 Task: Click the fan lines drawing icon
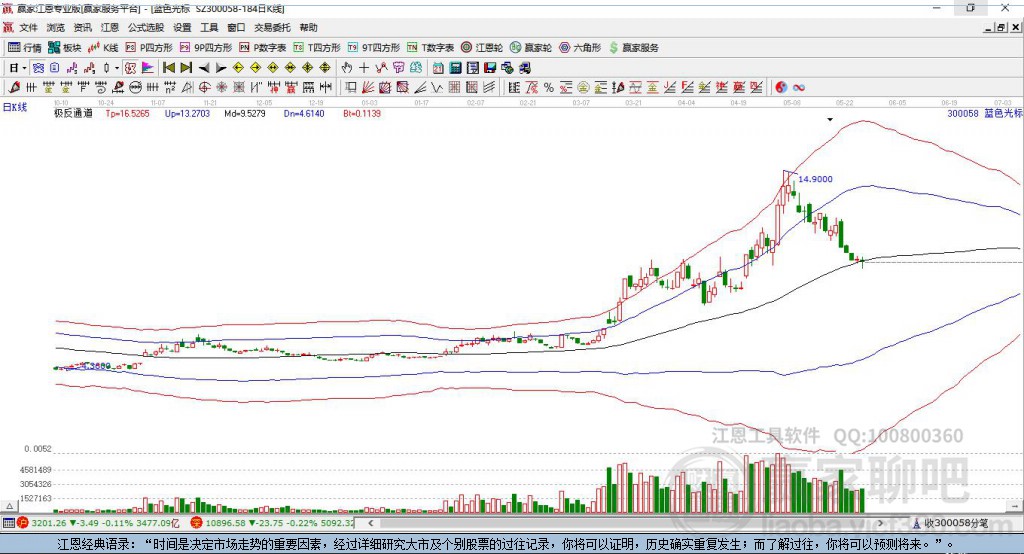pos(368,87)
